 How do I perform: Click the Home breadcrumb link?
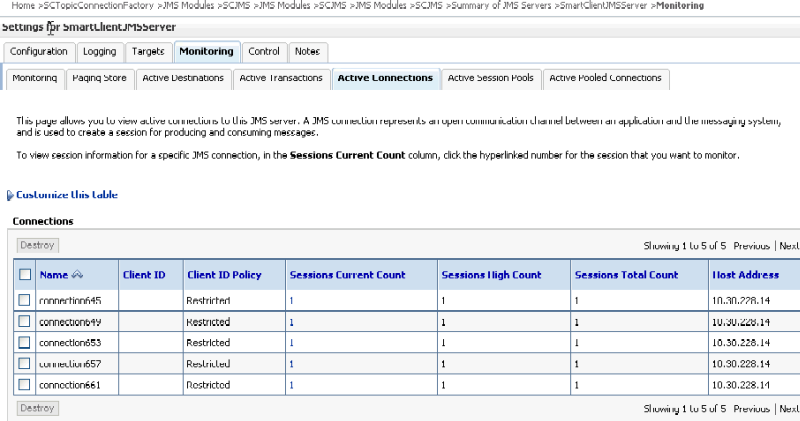tap(23, 6)
